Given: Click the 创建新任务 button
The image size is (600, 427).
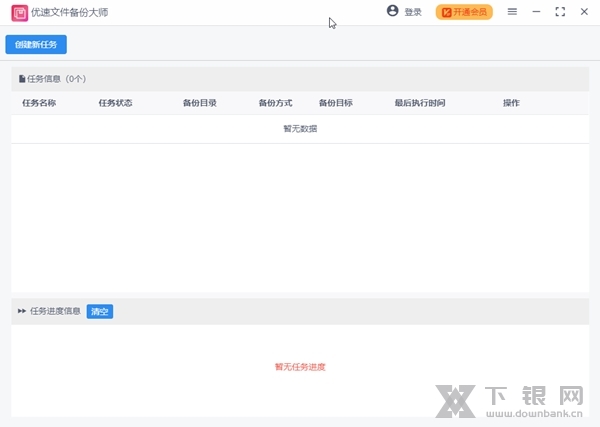Looking at the screenshot, I should (36, 44).
